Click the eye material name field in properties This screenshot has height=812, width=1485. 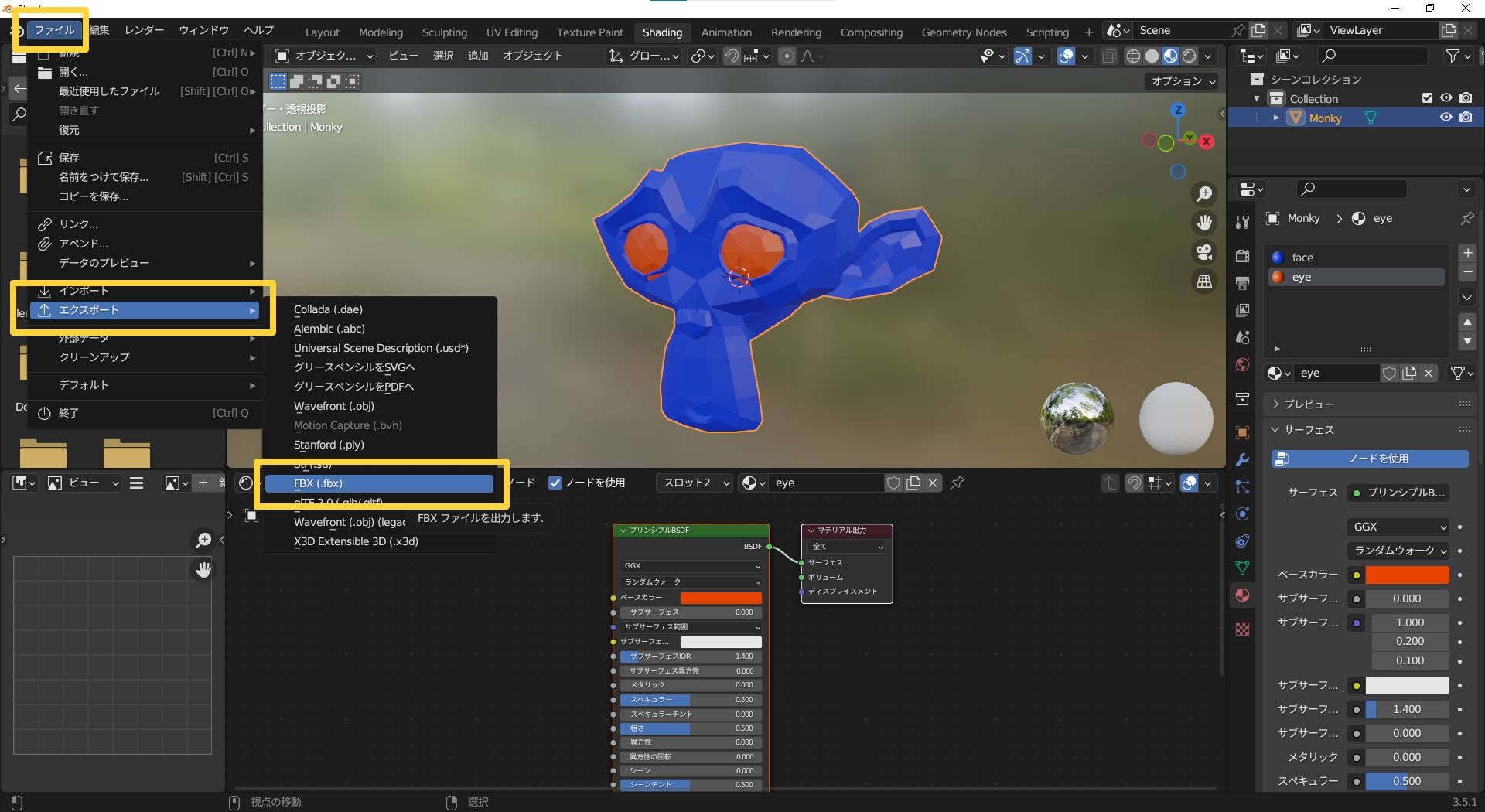[x=1336, y=373]
